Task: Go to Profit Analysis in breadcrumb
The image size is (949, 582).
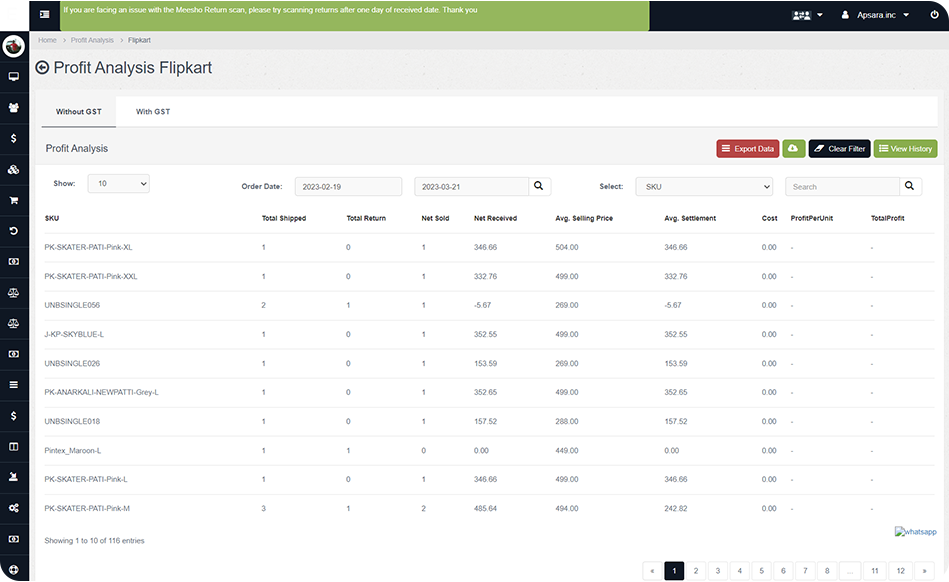Action: (x=92, y=40)
